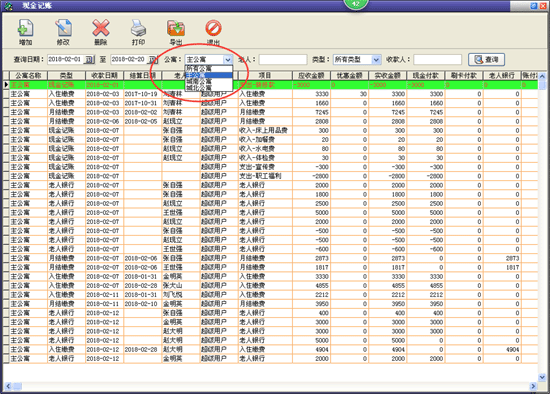Click the 收款人 payee input field
This screenshot has width=550, height=394.
437,60
